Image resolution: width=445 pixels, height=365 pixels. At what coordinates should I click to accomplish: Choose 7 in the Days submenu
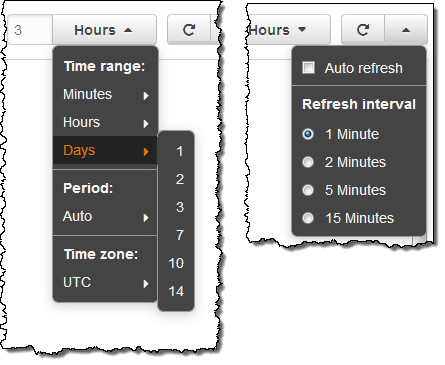pos(180,235)
